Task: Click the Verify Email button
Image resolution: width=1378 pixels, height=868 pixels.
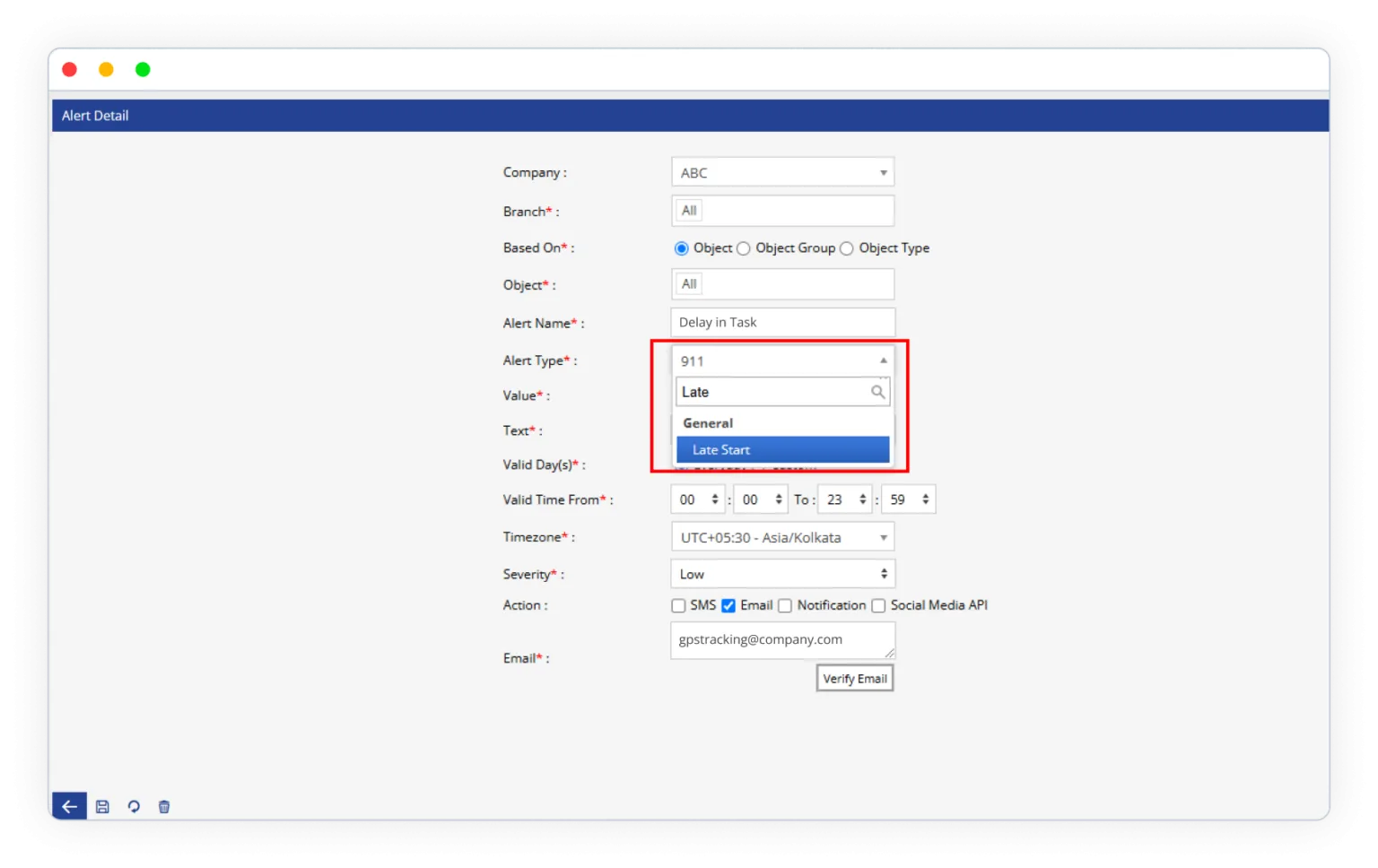Action: 855,679
